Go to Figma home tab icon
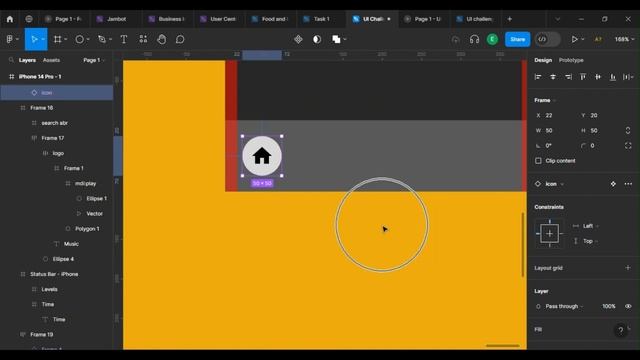Image resolution: width=640 pixels, height=360 pixels. pos(10,19)
